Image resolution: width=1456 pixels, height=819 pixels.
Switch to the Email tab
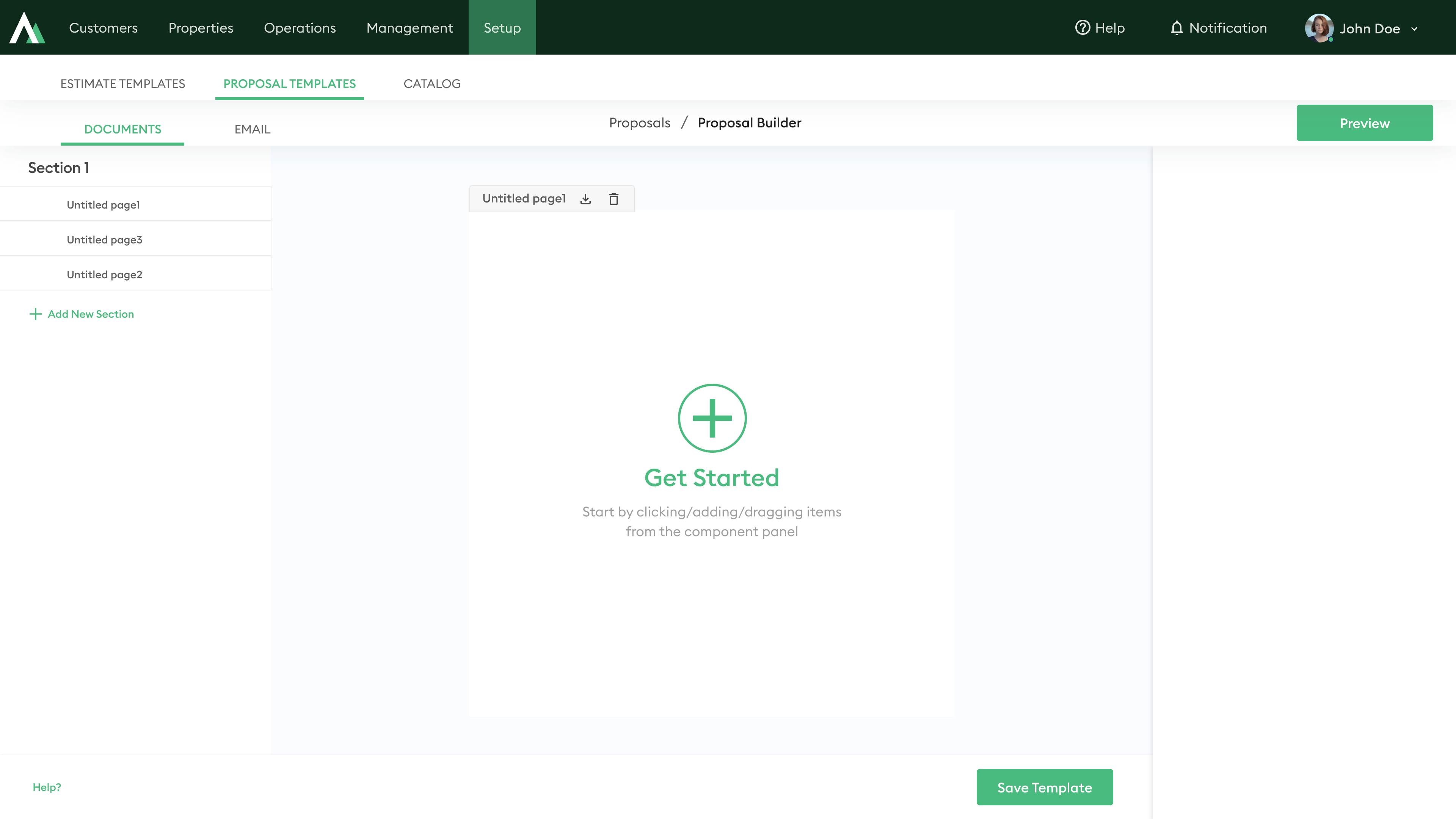tap(252, 129)
